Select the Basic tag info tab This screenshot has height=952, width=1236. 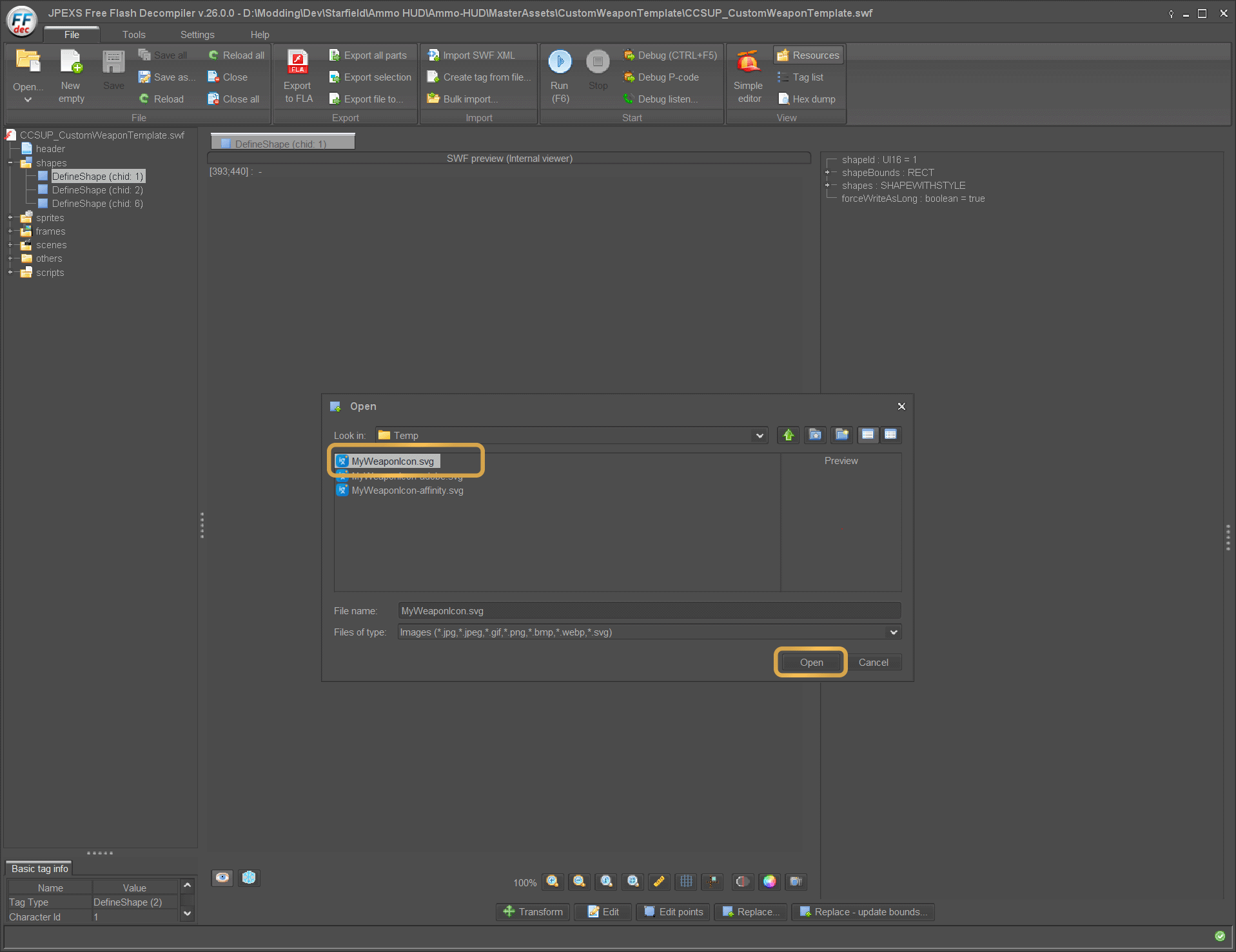(39, 869)
